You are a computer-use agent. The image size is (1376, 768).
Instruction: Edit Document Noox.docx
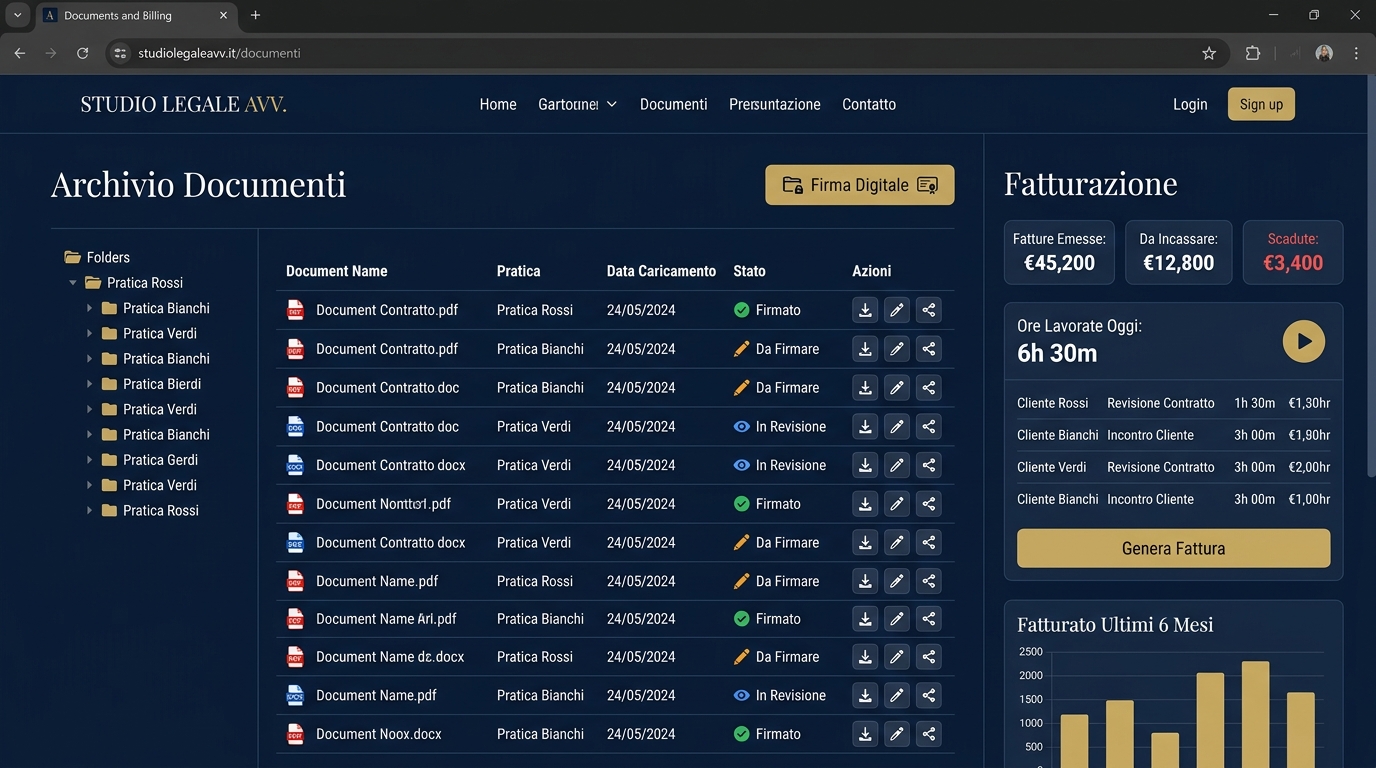897,734
